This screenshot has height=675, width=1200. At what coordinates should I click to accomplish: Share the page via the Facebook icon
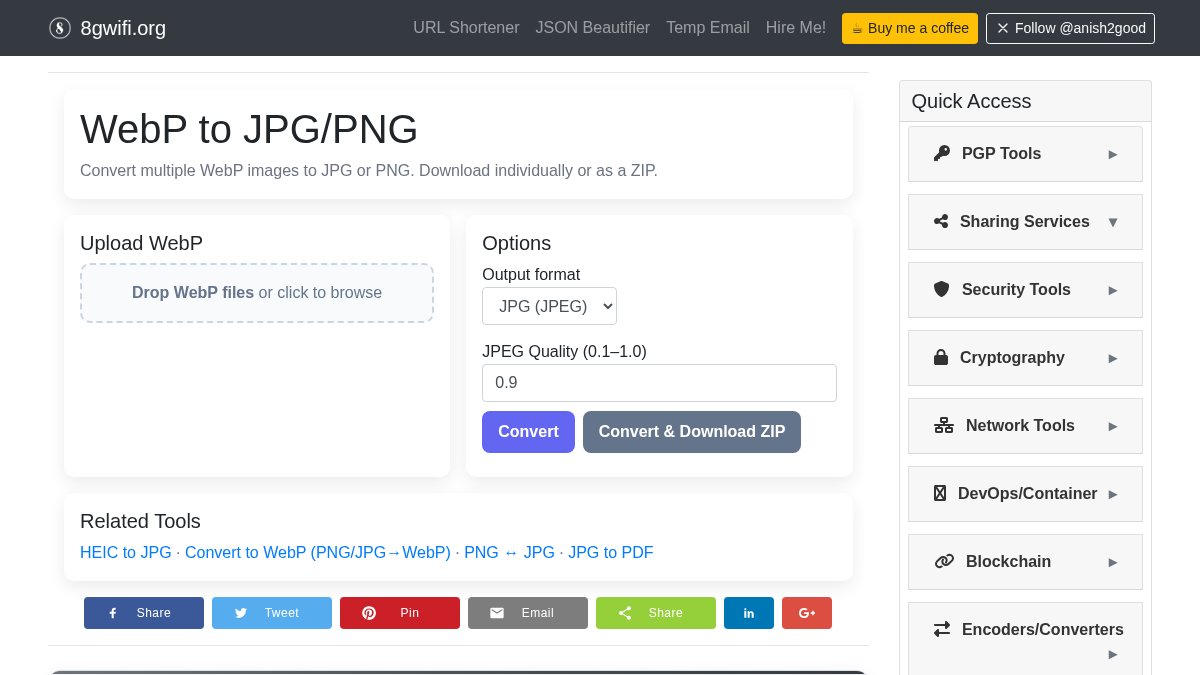tap(113, 613)
